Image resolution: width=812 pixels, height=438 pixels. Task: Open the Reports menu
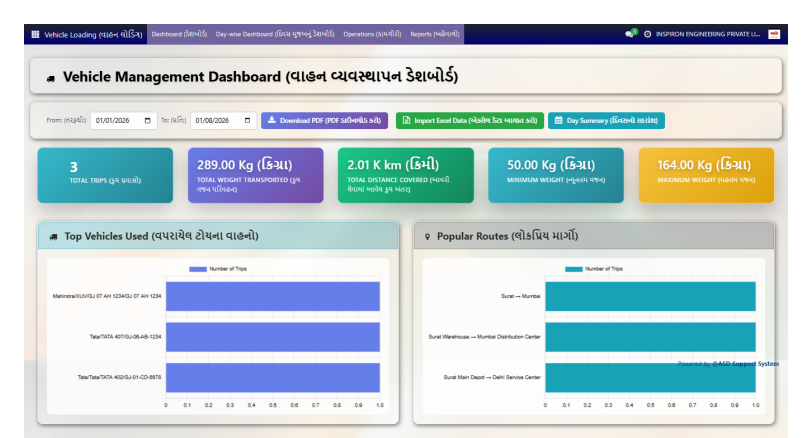pos(435,34)
